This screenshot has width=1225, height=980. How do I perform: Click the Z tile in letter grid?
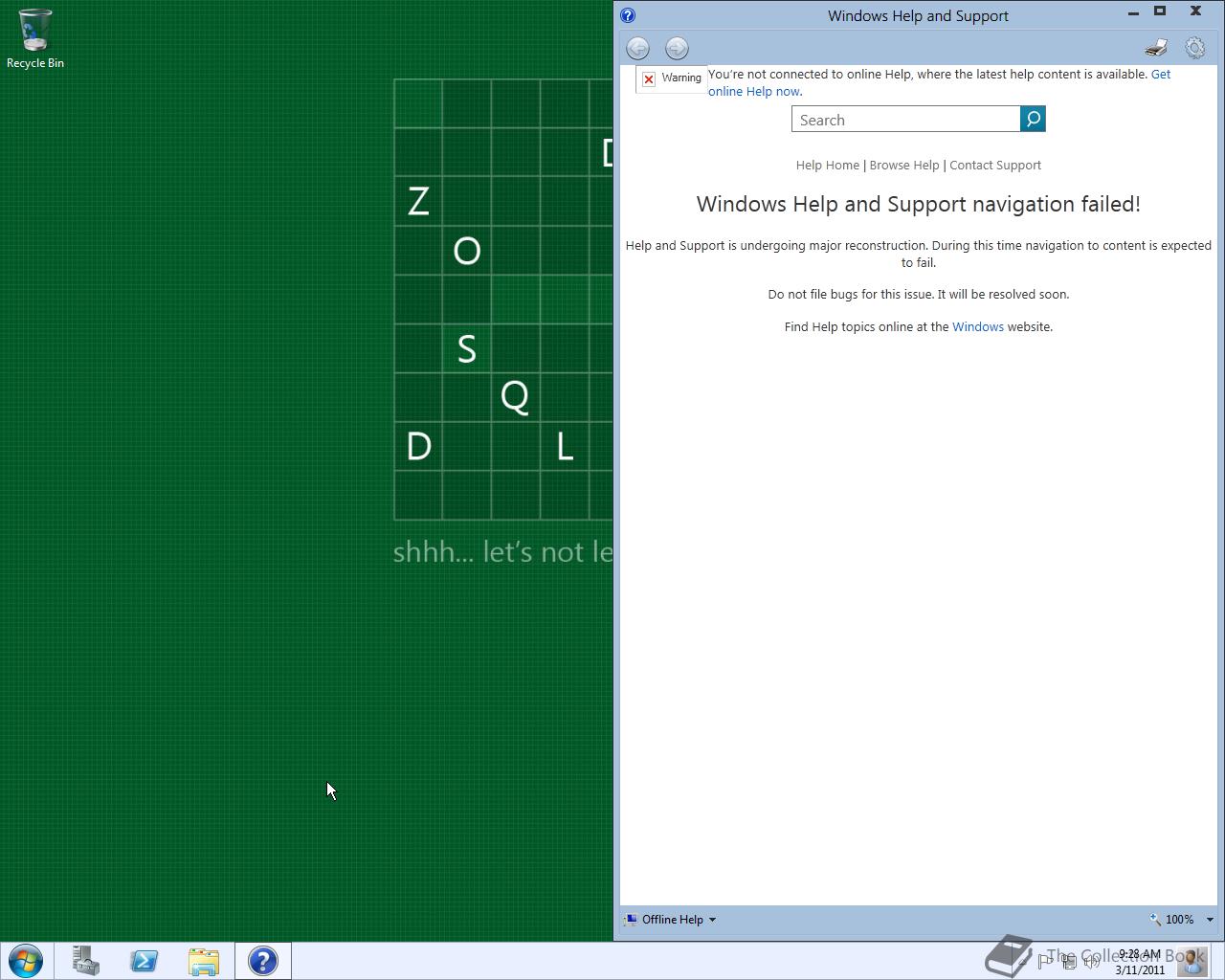418,202
